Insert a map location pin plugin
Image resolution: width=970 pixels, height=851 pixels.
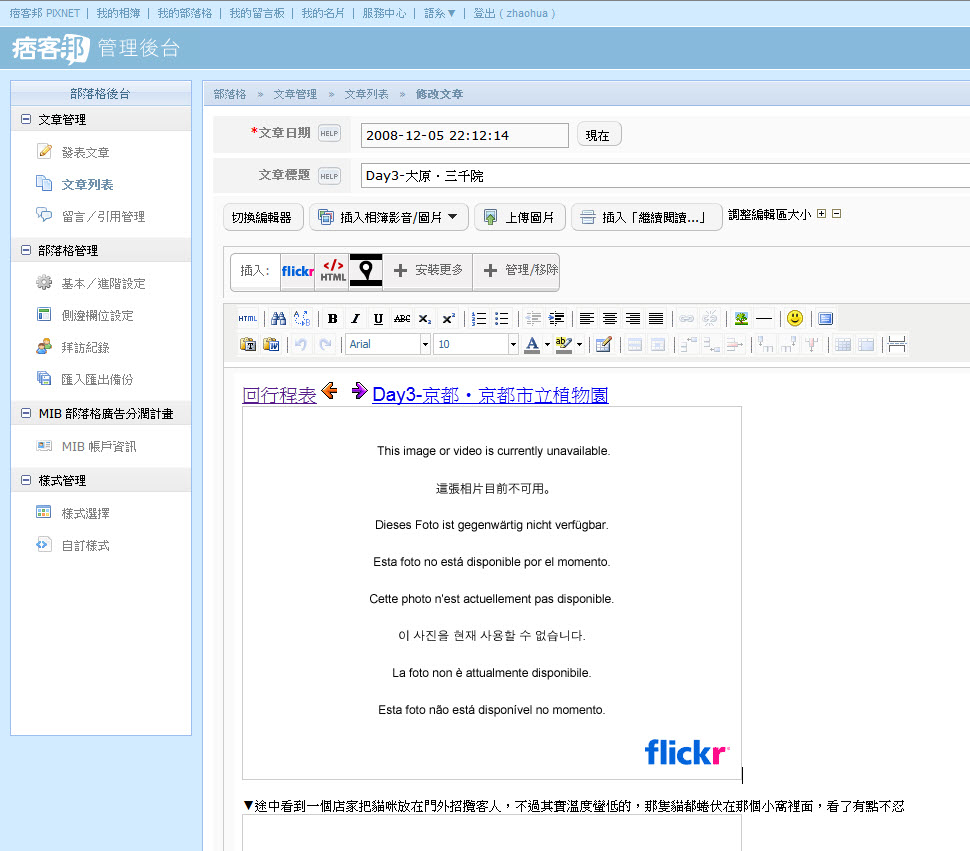pyautogui.click(x=366, y=271)
